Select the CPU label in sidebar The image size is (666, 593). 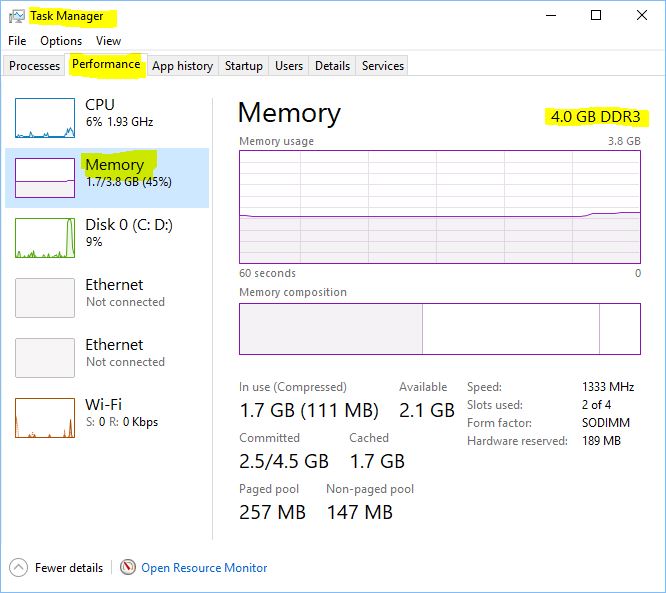point(100,104)
